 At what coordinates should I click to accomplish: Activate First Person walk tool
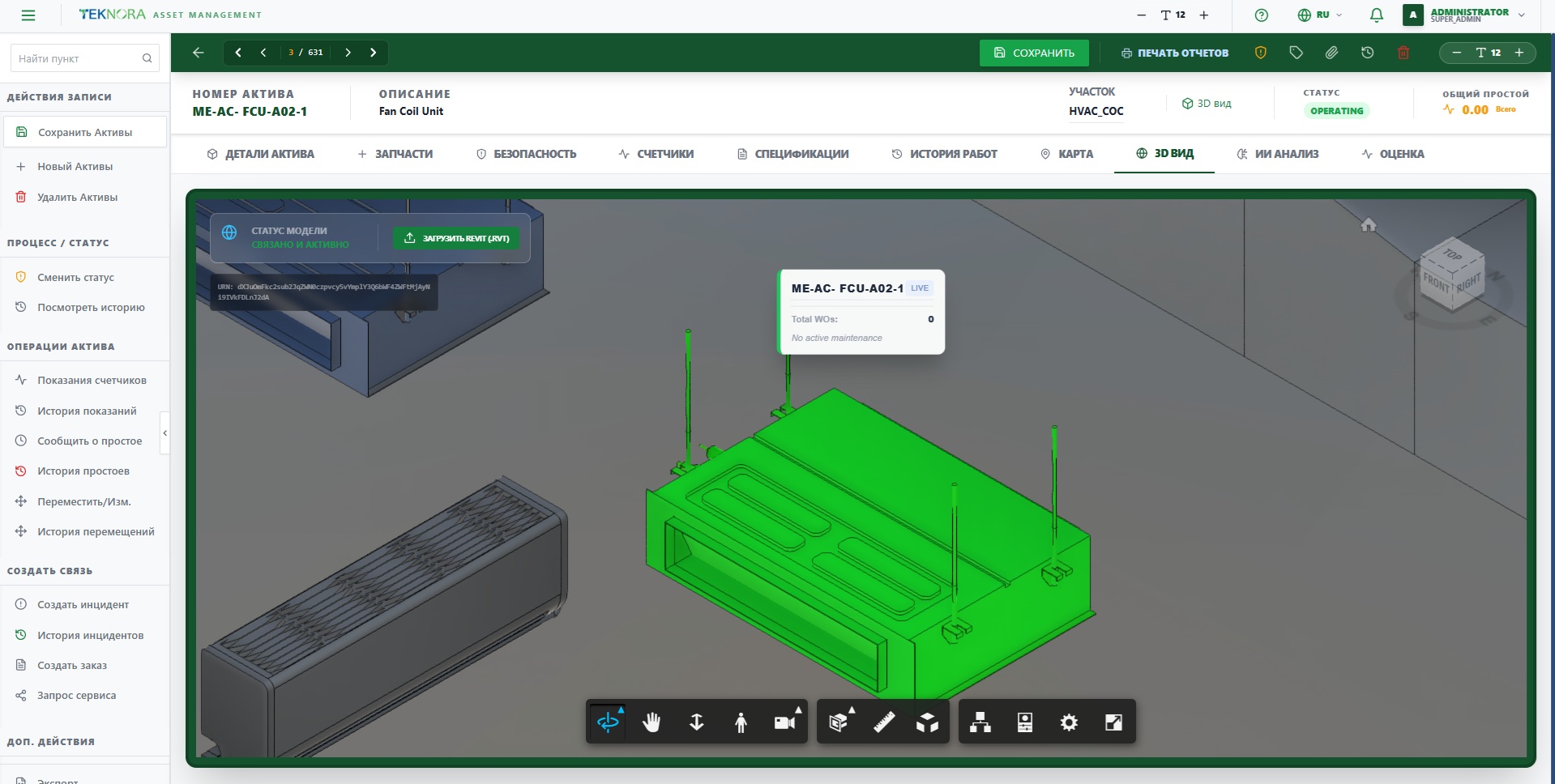click(741, 722)
